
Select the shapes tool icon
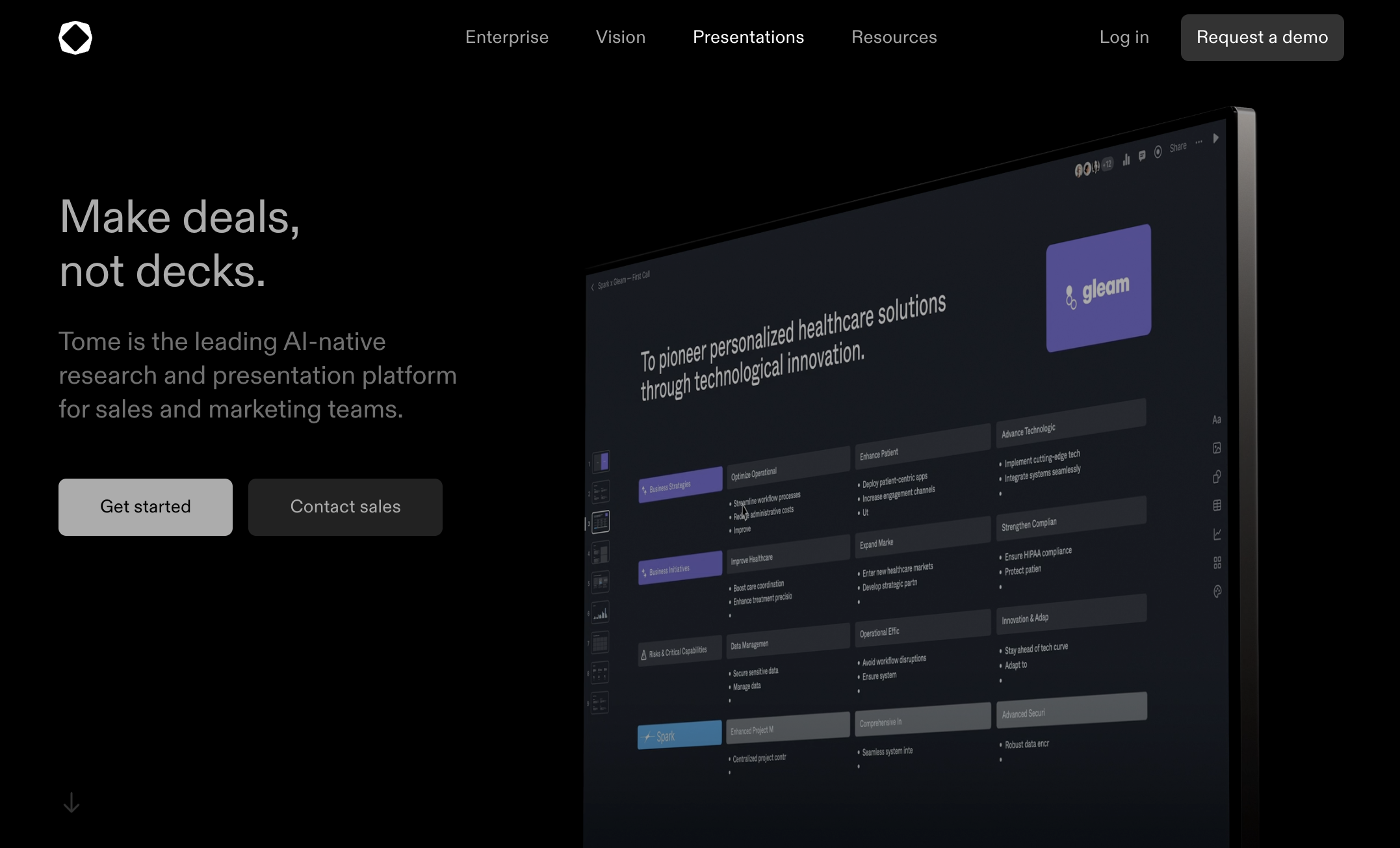[1217, 477]
